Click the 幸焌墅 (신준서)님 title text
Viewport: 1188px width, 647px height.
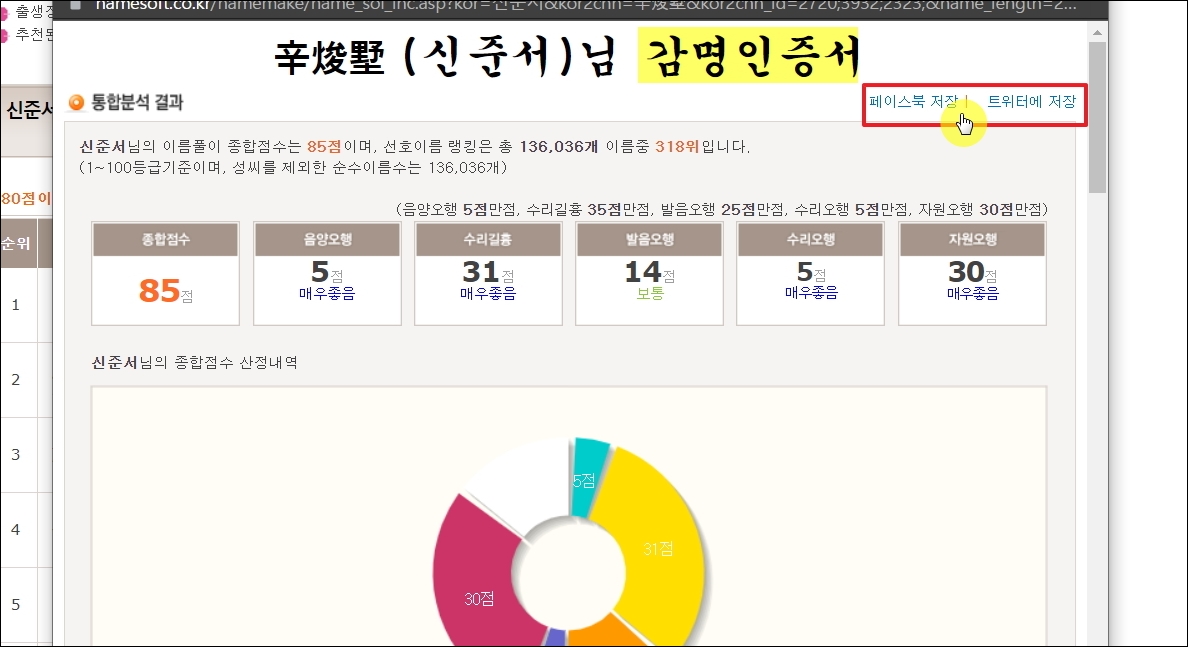(446, 57)
